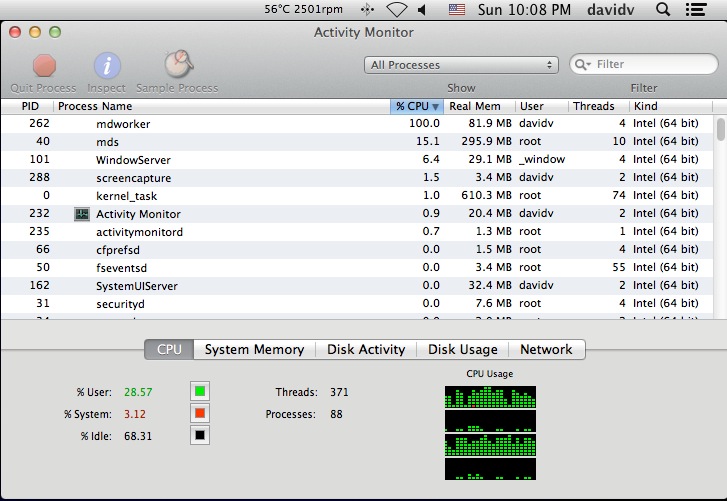Image resolution: width=727 pixels, height=501 pixels.
Task: Open Spotlight search magnifier in menu bar
Action: pyautogui.click(x=663, y=9)
